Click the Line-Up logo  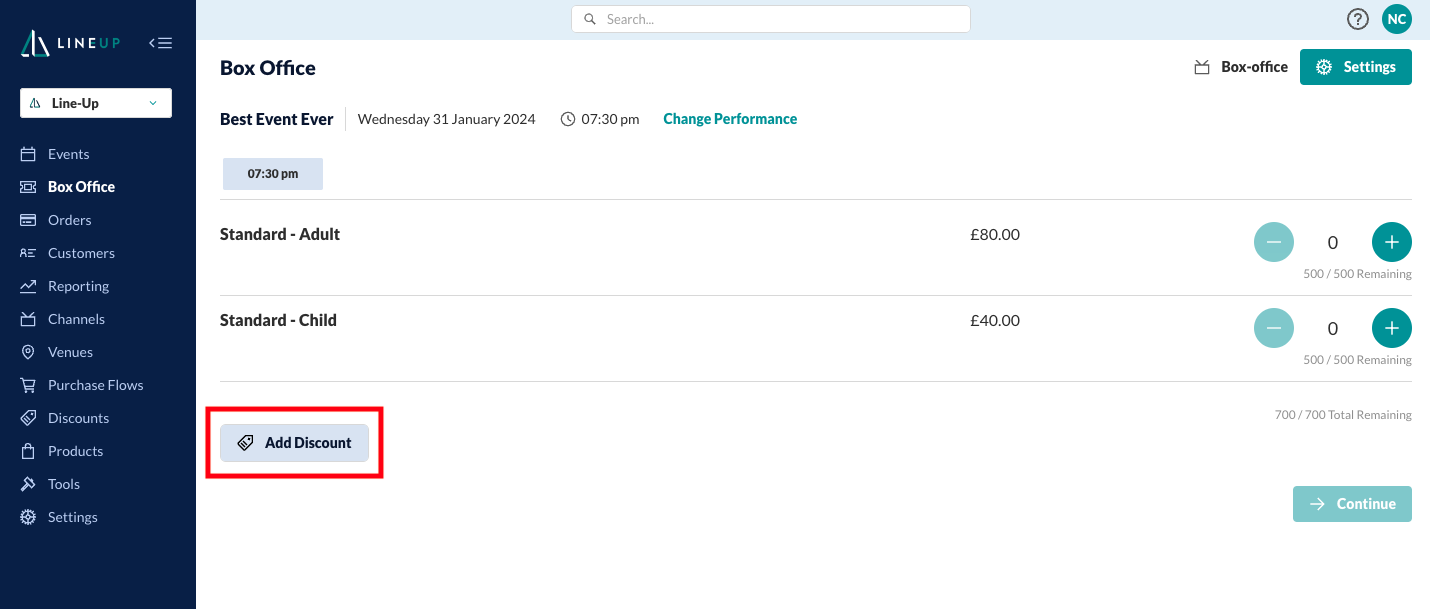tap(70, 43)
